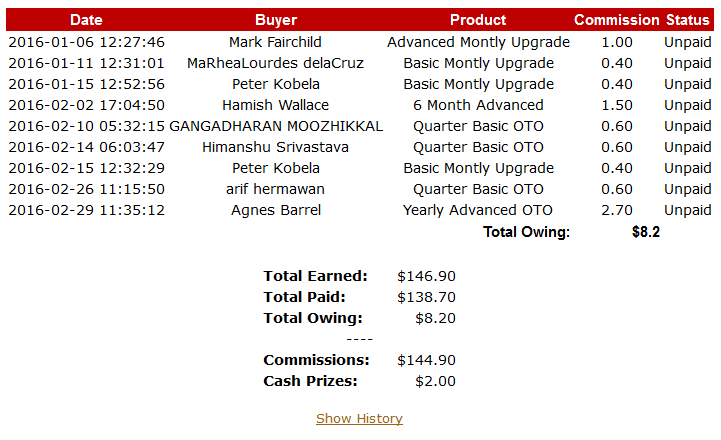This screenshot has height=440, width=721.
Task: Click the Status column header
Action: point(690,20)
